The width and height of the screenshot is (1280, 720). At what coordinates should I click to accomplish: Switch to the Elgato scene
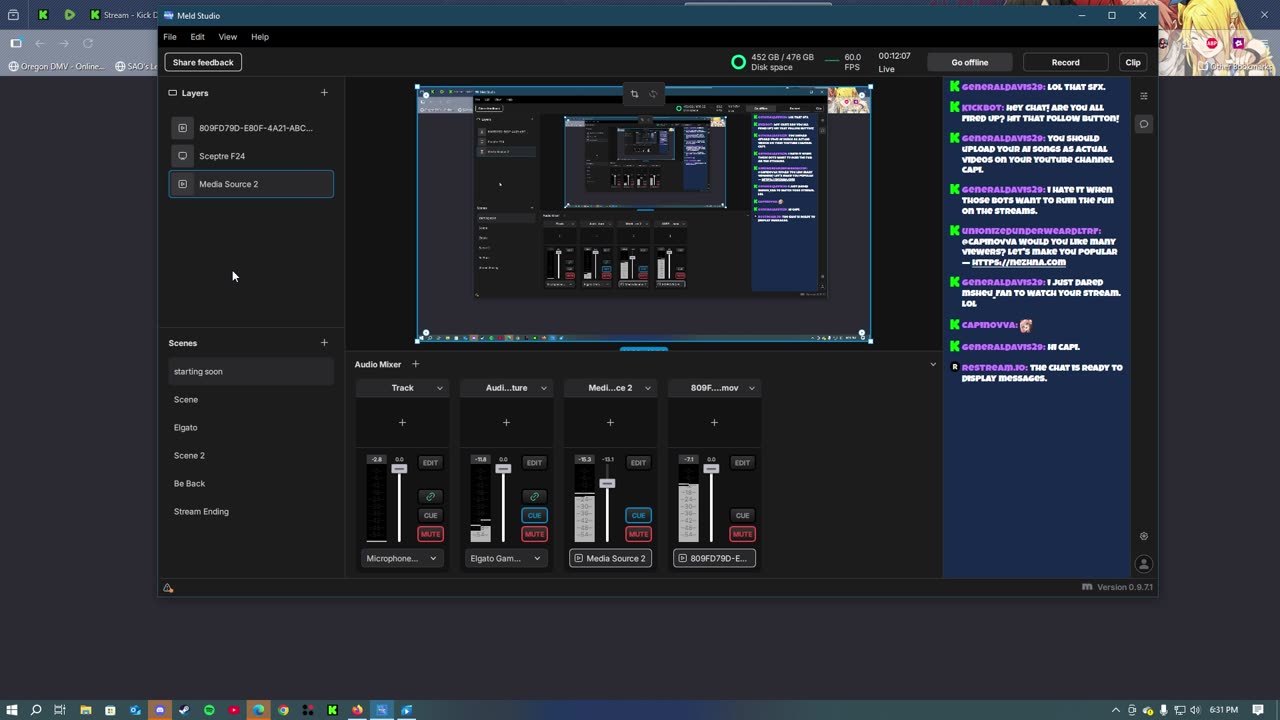pos(251,427)
